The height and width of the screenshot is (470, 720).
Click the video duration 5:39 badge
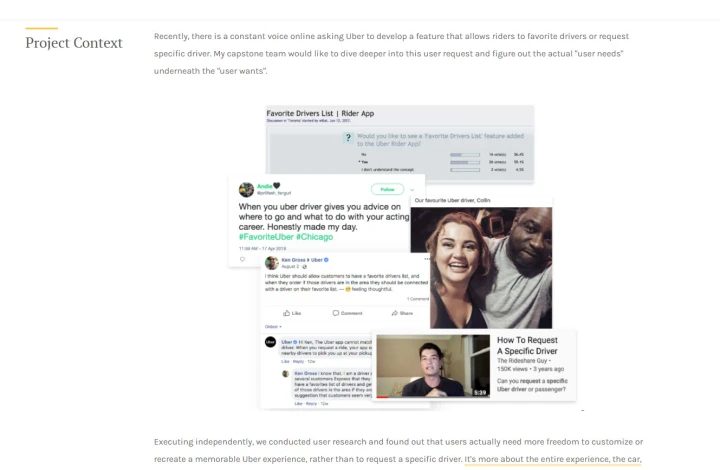480,392
